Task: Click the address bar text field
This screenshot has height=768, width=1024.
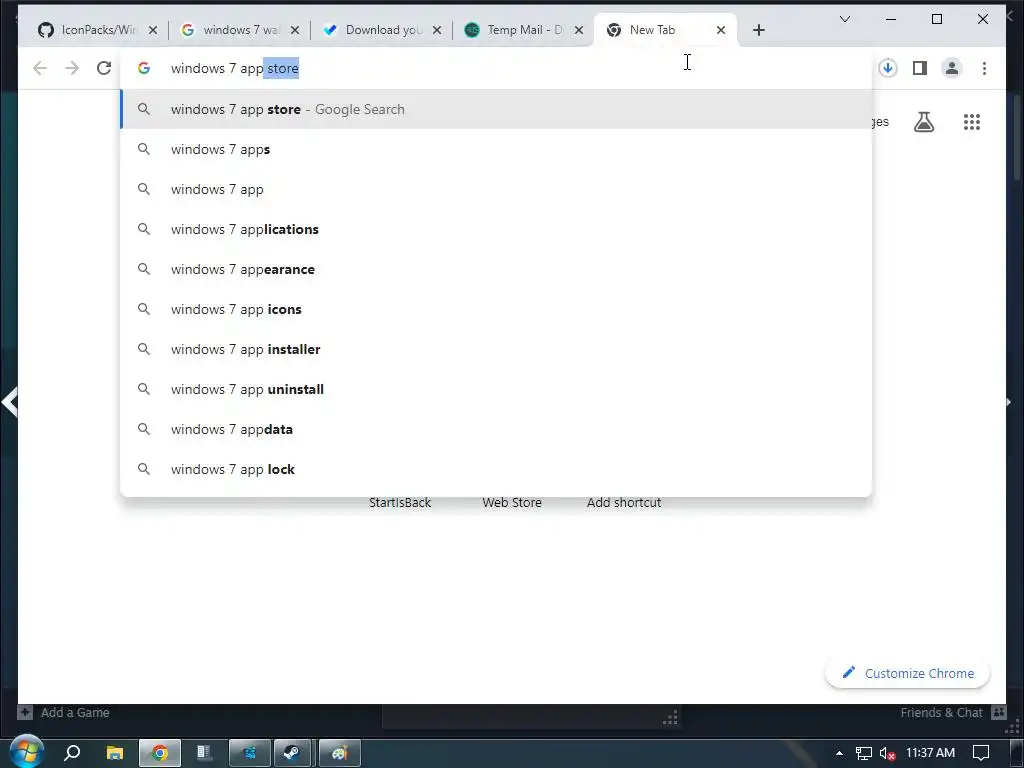Action: click(496, 68)
